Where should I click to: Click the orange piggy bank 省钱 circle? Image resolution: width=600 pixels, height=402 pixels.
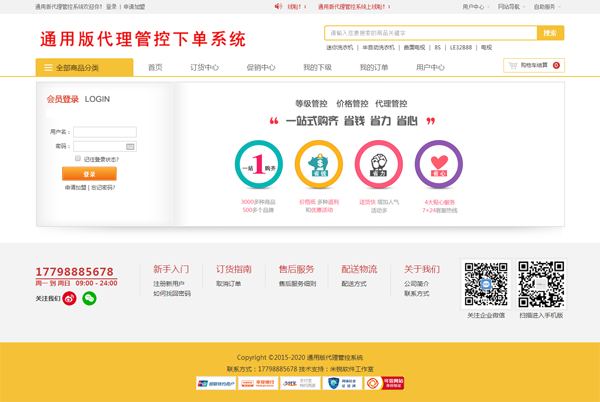click(x=319, y=164)
